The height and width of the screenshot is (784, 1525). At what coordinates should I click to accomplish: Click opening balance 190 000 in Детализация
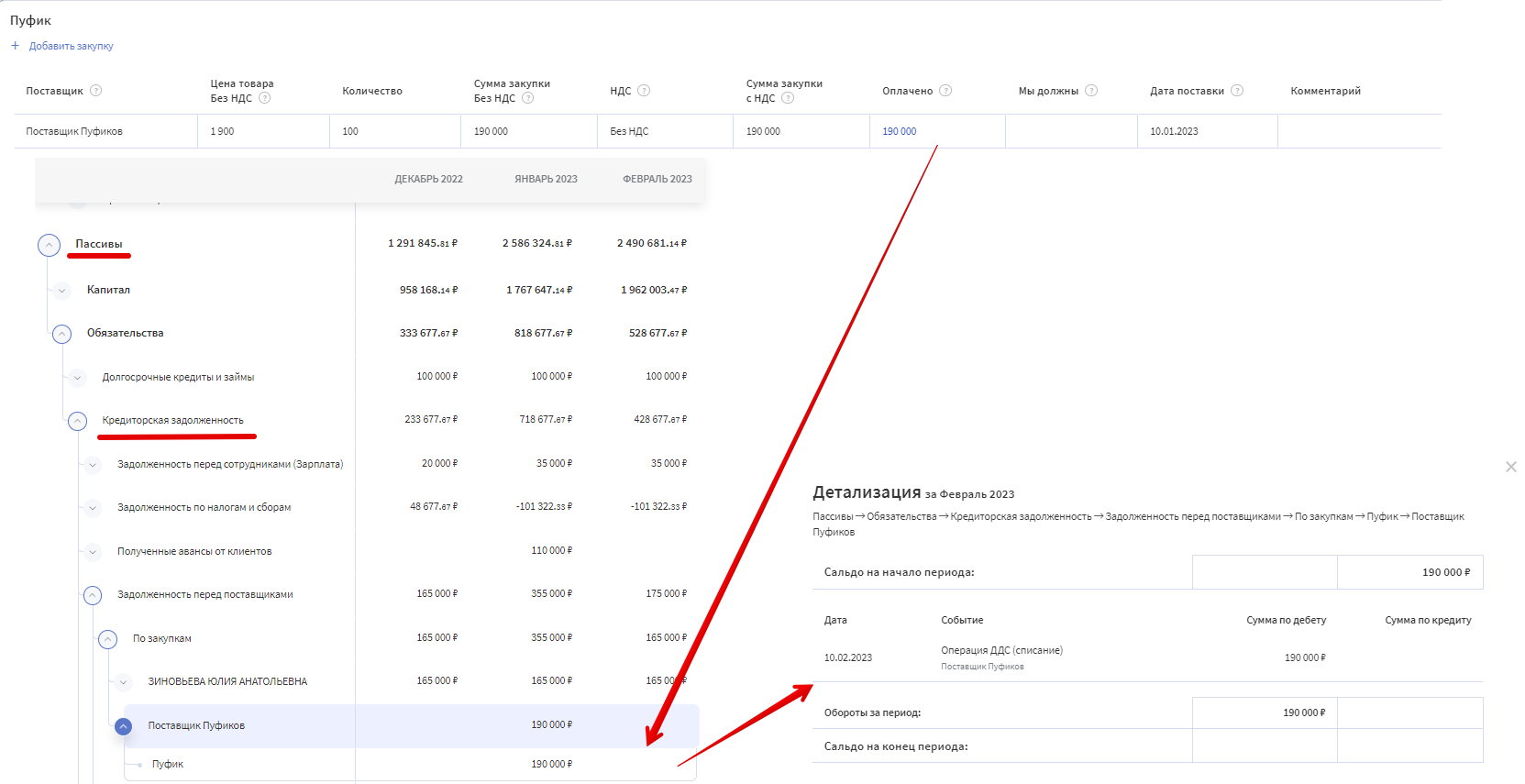1446,572
